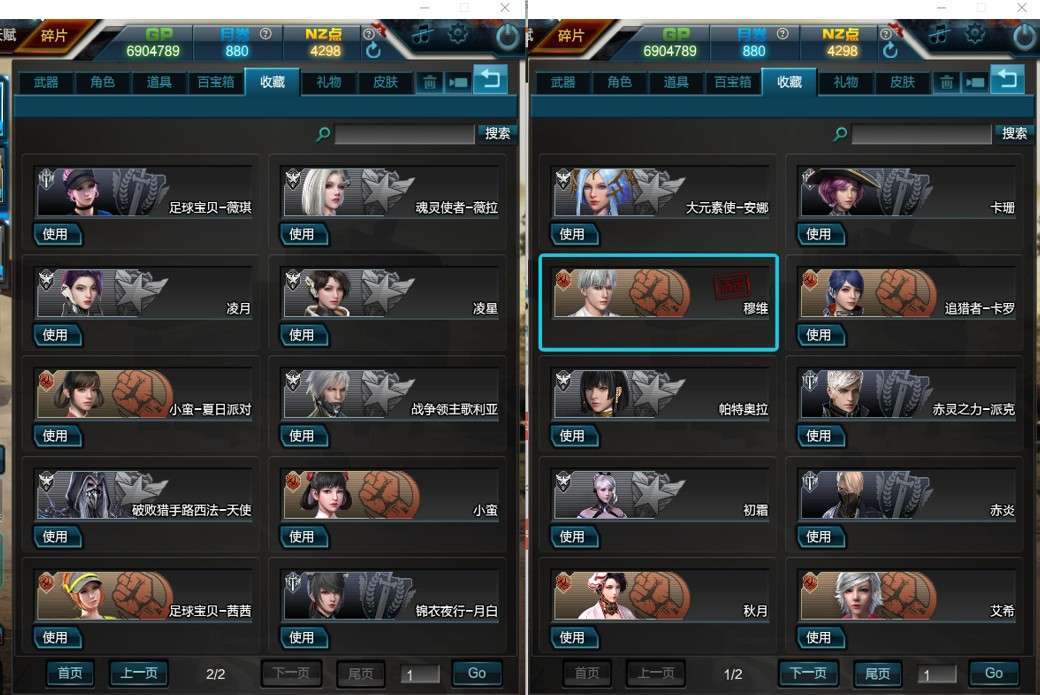The height and width of the screenshot is (695, 1040).
Task: Click 使用 under 魂灵使者-薇拉
Action: tap(304, 234)
